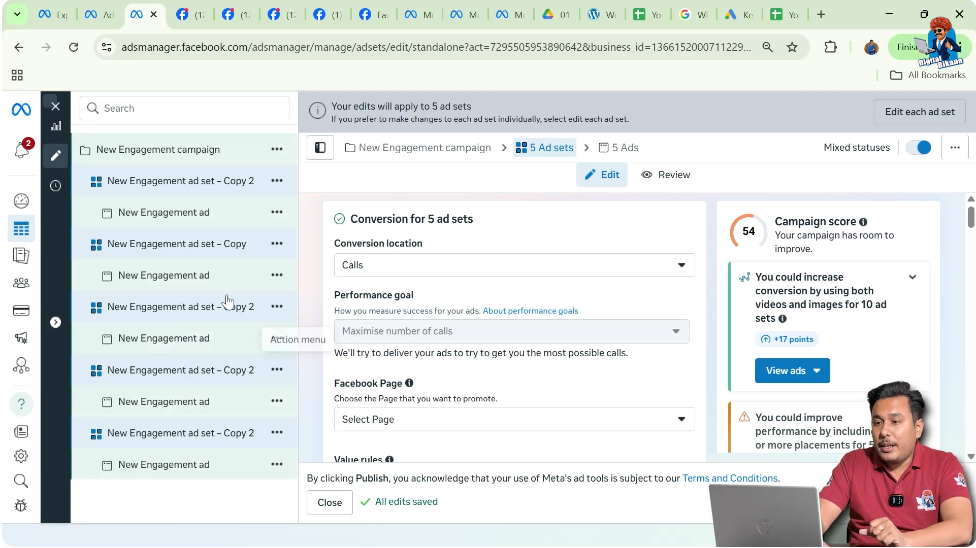Switch to the Review tab
This screenshot has height=548, width=976.
pyautogui.click(x=666, y=175)
